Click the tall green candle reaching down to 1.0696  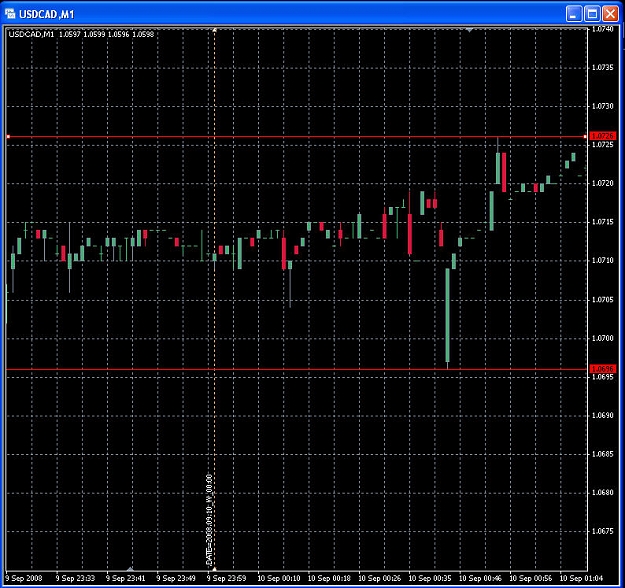click(x=447, y=315)
